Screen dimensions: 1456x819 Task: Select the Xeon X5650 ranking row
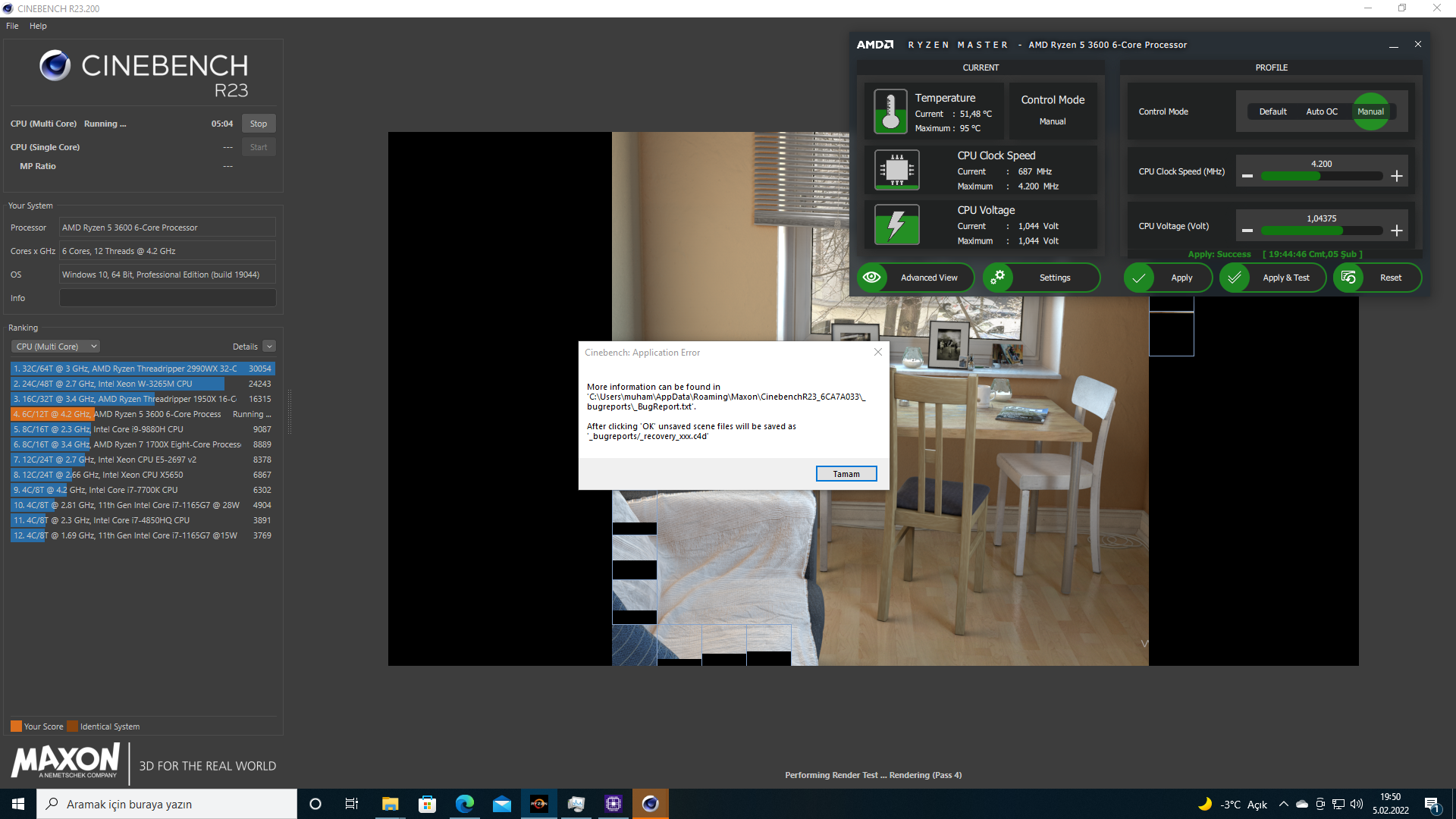143,475
